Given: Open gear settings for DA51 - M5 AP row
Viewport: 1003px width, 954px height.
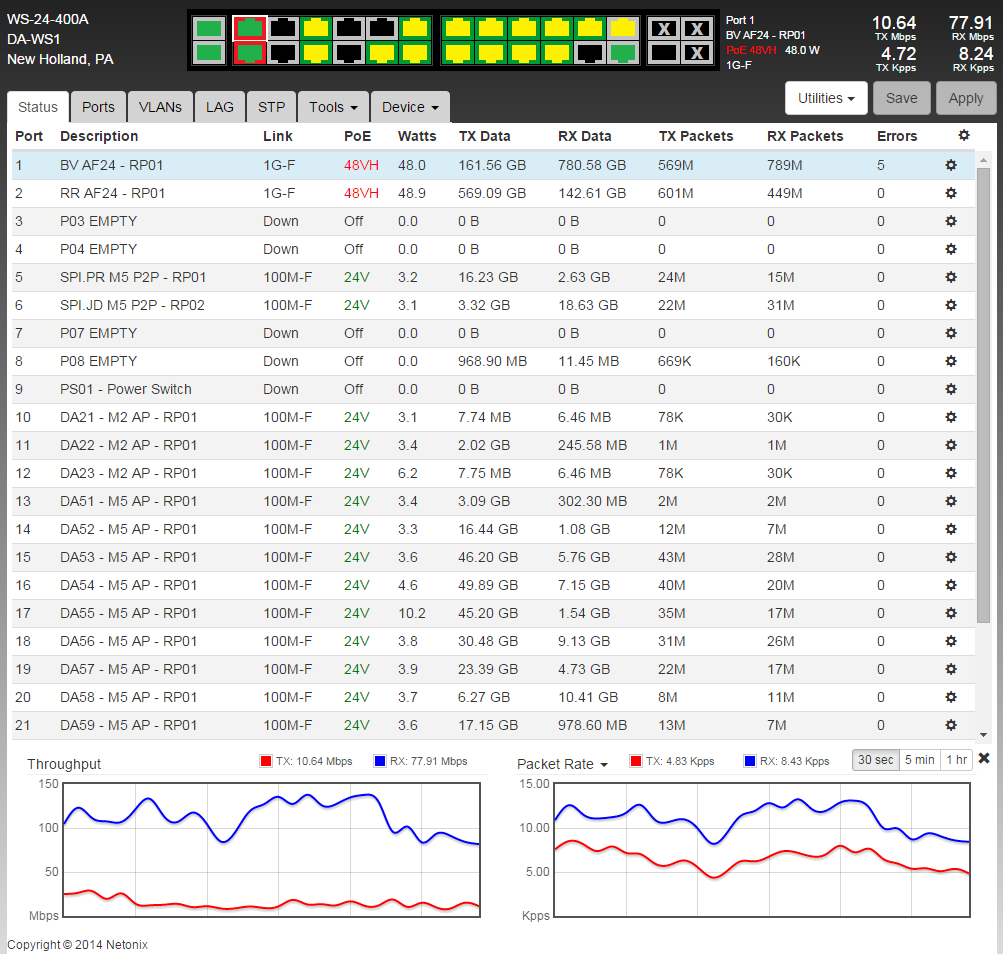Looking at the screenshot, I should (x=951, y=501).
